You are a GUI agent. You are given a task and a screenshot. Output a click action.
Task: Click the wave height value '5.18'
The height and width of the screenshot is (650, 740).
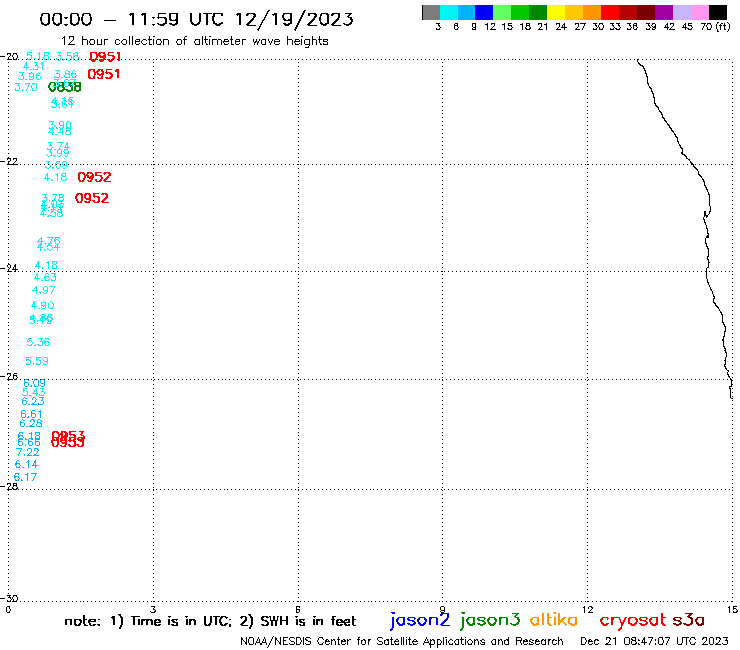pyautogui.click(x=38, y=57)
